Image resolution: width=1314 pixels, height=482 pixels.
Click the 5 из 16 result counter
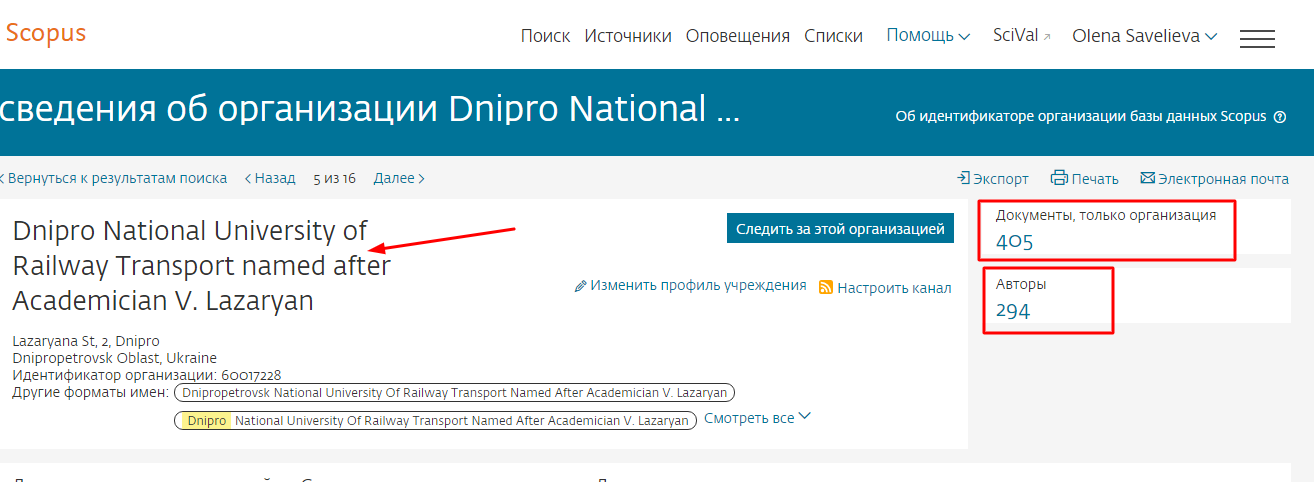(334, 179)
